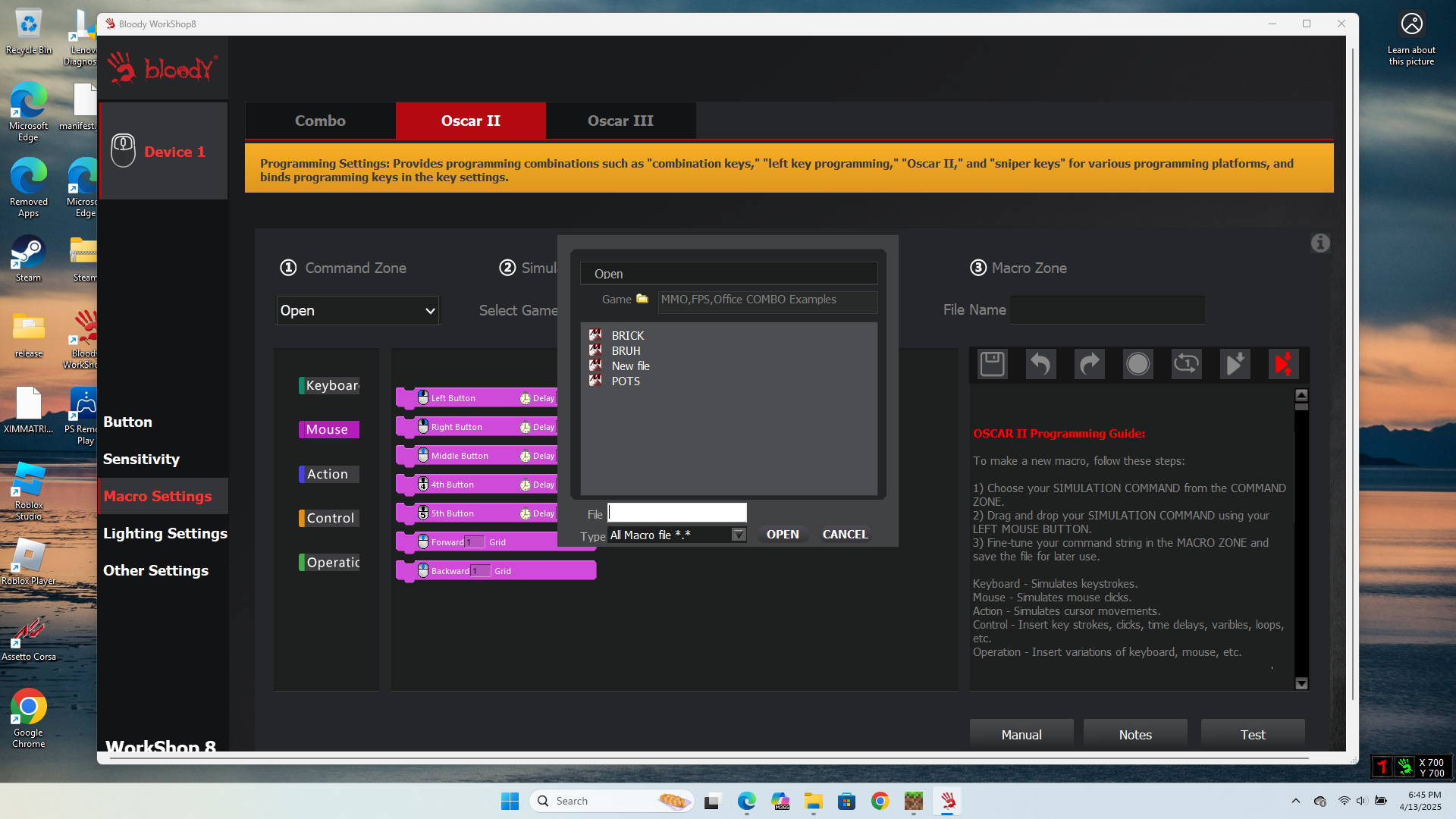Open the Type macro file dropdown

(x=738, y=535)
